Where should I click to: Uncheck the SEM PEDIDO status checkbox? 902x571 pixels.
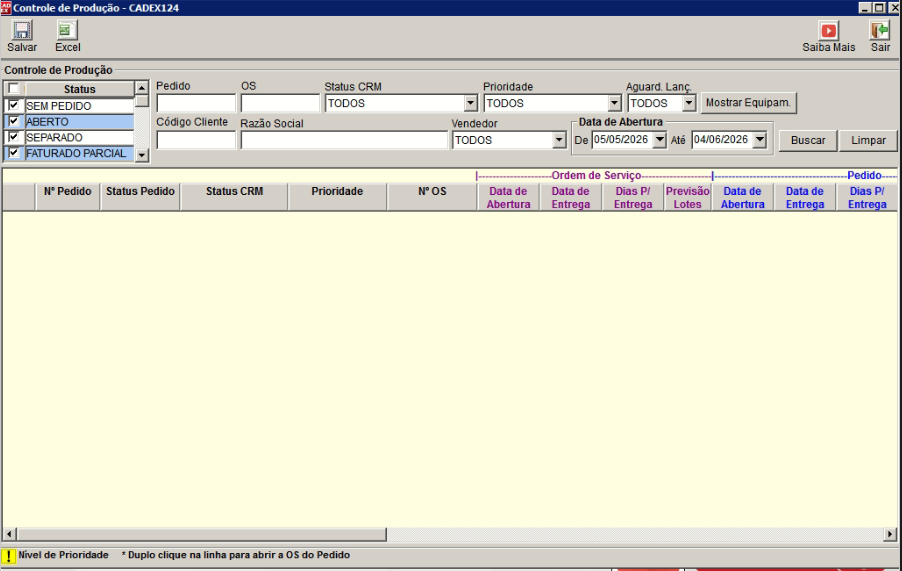click(14, 105)
